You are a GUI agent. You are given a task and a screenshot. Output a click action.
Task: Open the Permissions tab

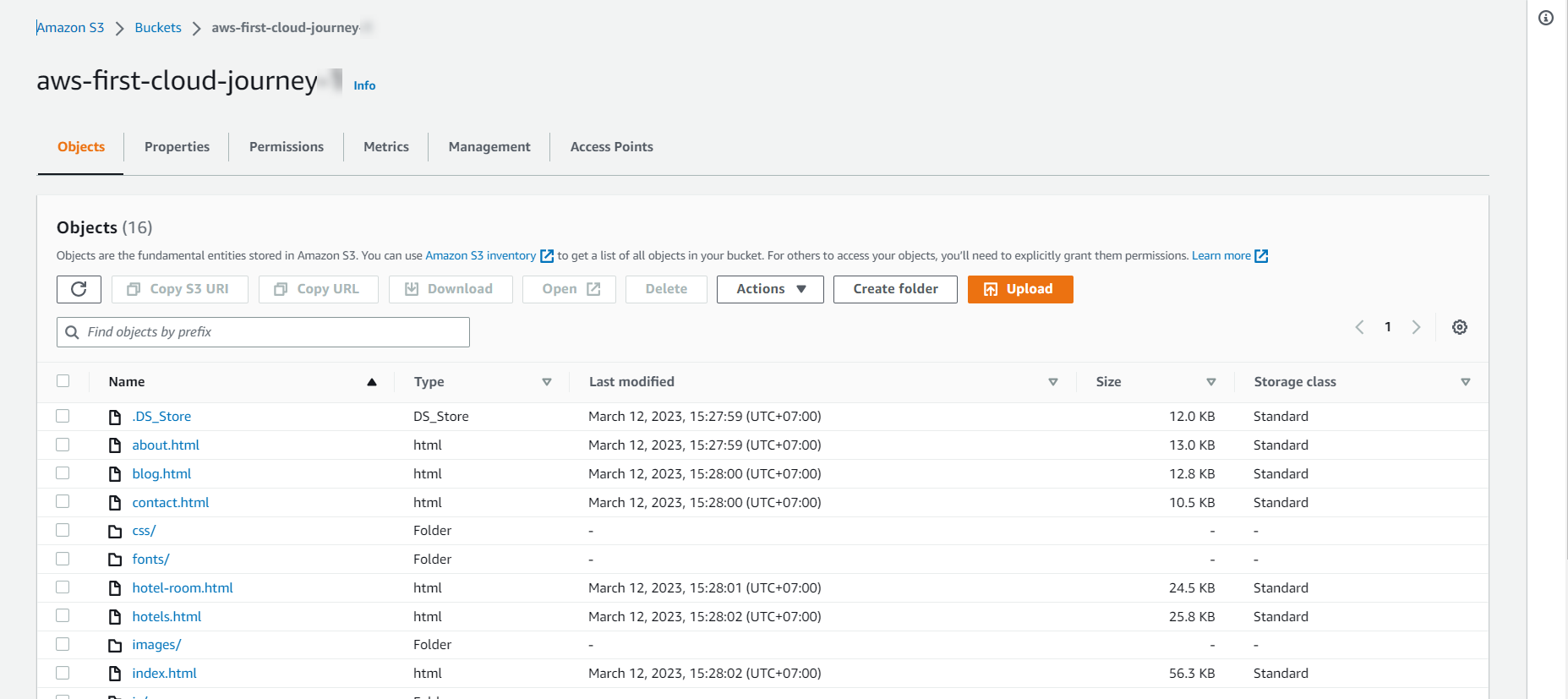tap(287, 147)
